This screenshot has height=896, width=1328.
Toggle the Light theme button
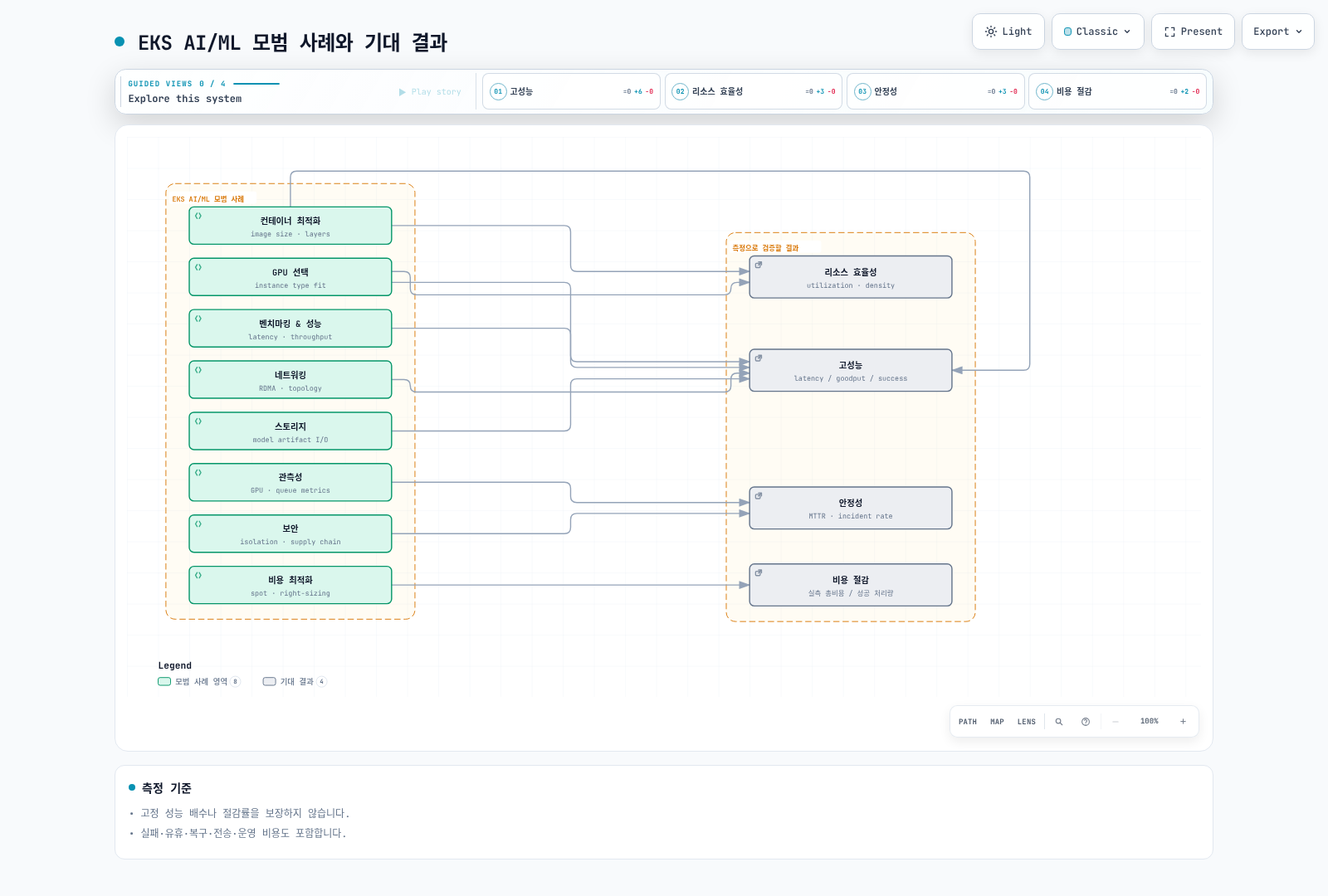click(x=1008, y=32)
